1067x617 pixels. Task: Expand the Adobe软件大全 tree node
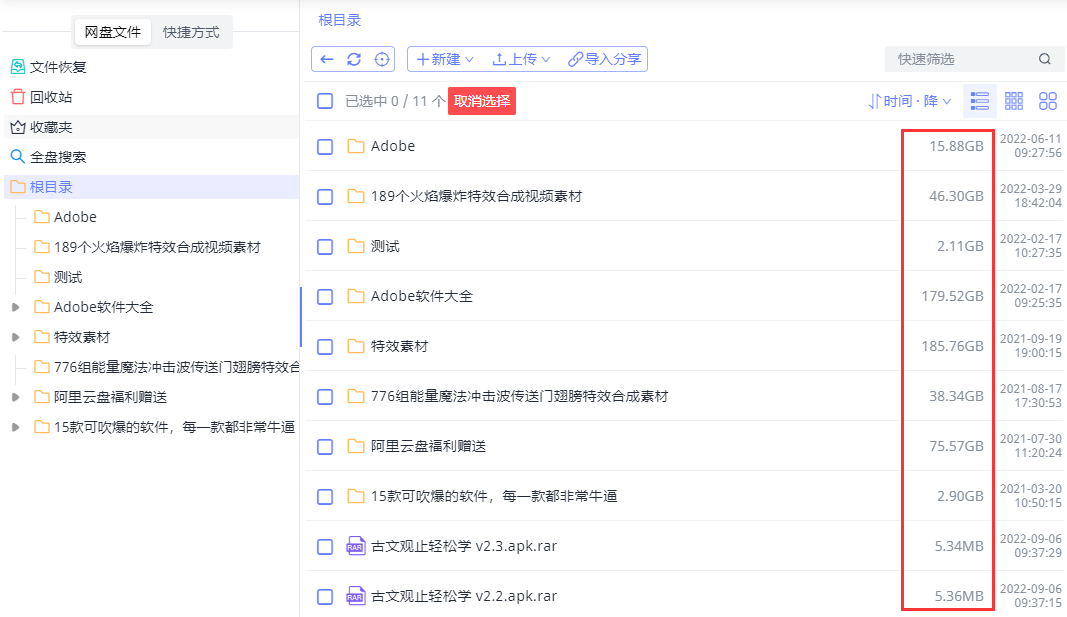tap(18, 307)
